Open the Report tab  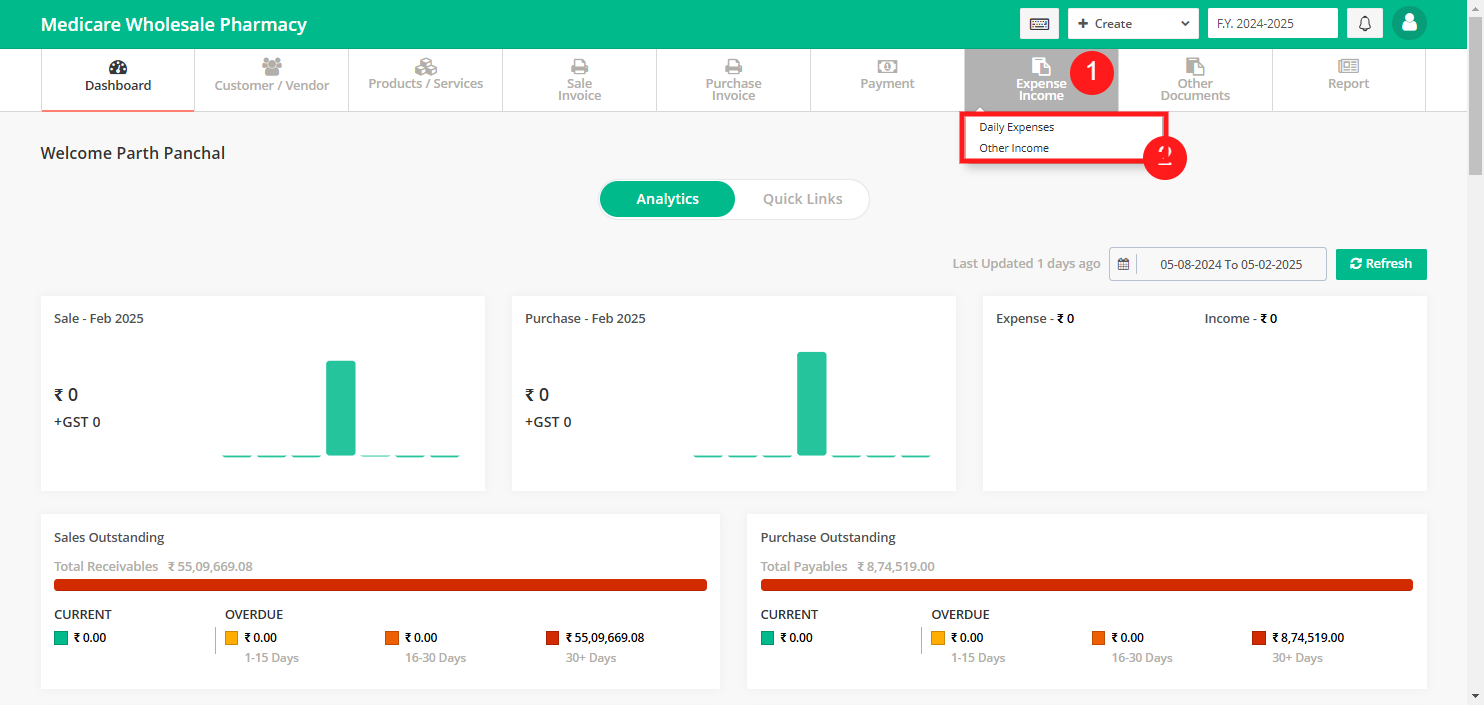[x=1348, y=76]
